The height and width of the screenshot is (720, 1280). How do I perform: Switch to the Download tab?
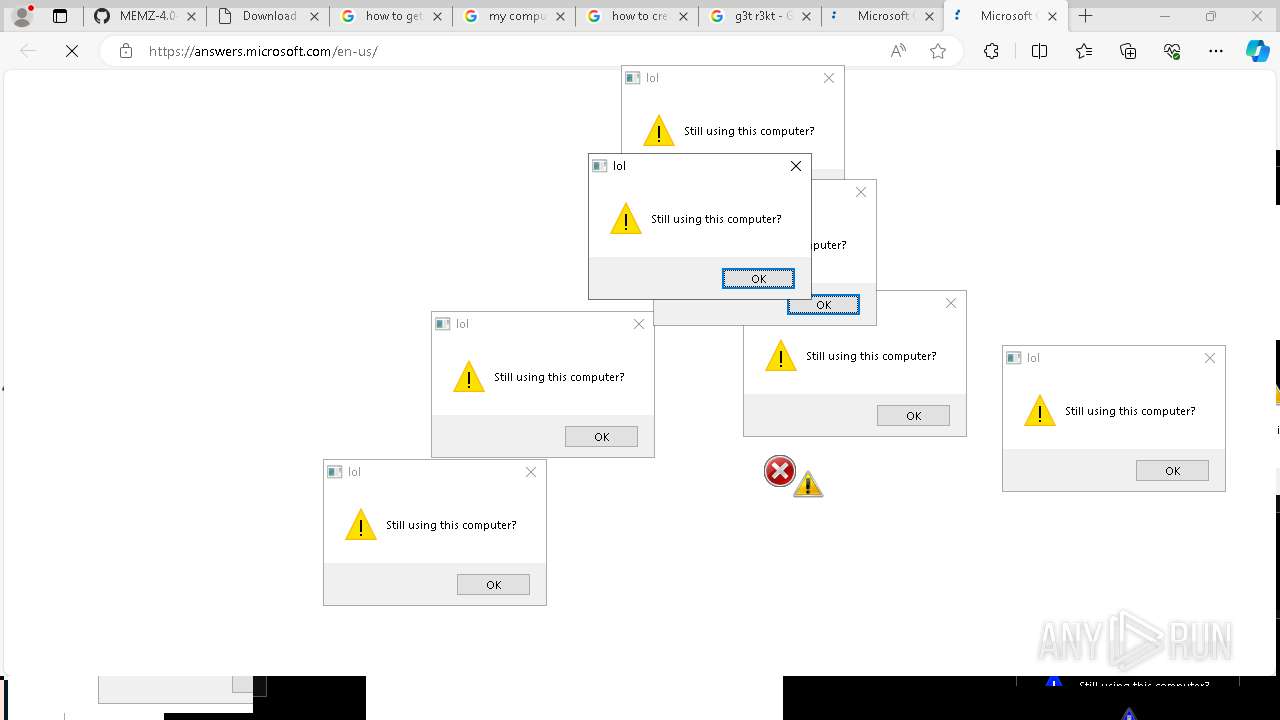click(268, 16)
